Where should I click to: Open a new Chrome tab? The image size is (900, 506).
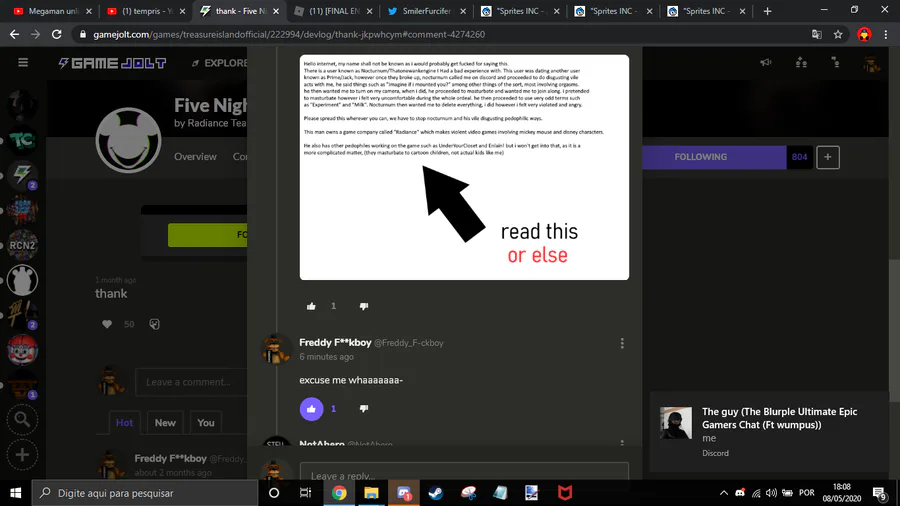click(x=767, y=11)
